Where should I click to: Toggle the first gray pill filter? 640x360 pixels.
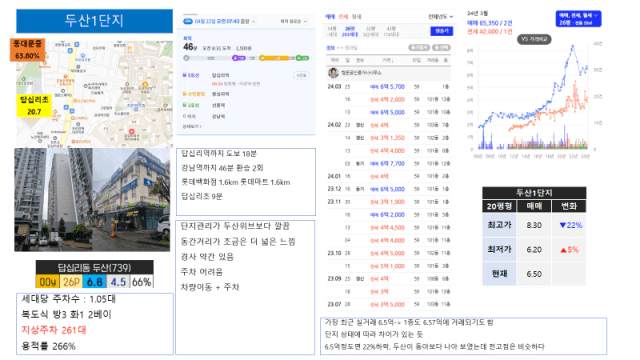tap(419, 48)
